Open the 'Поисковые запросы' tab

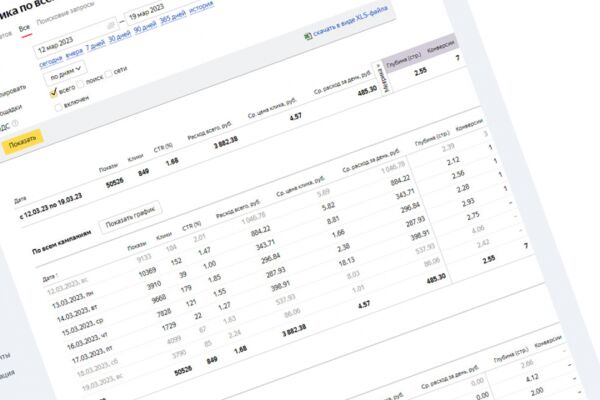click(x=65, y=15)
